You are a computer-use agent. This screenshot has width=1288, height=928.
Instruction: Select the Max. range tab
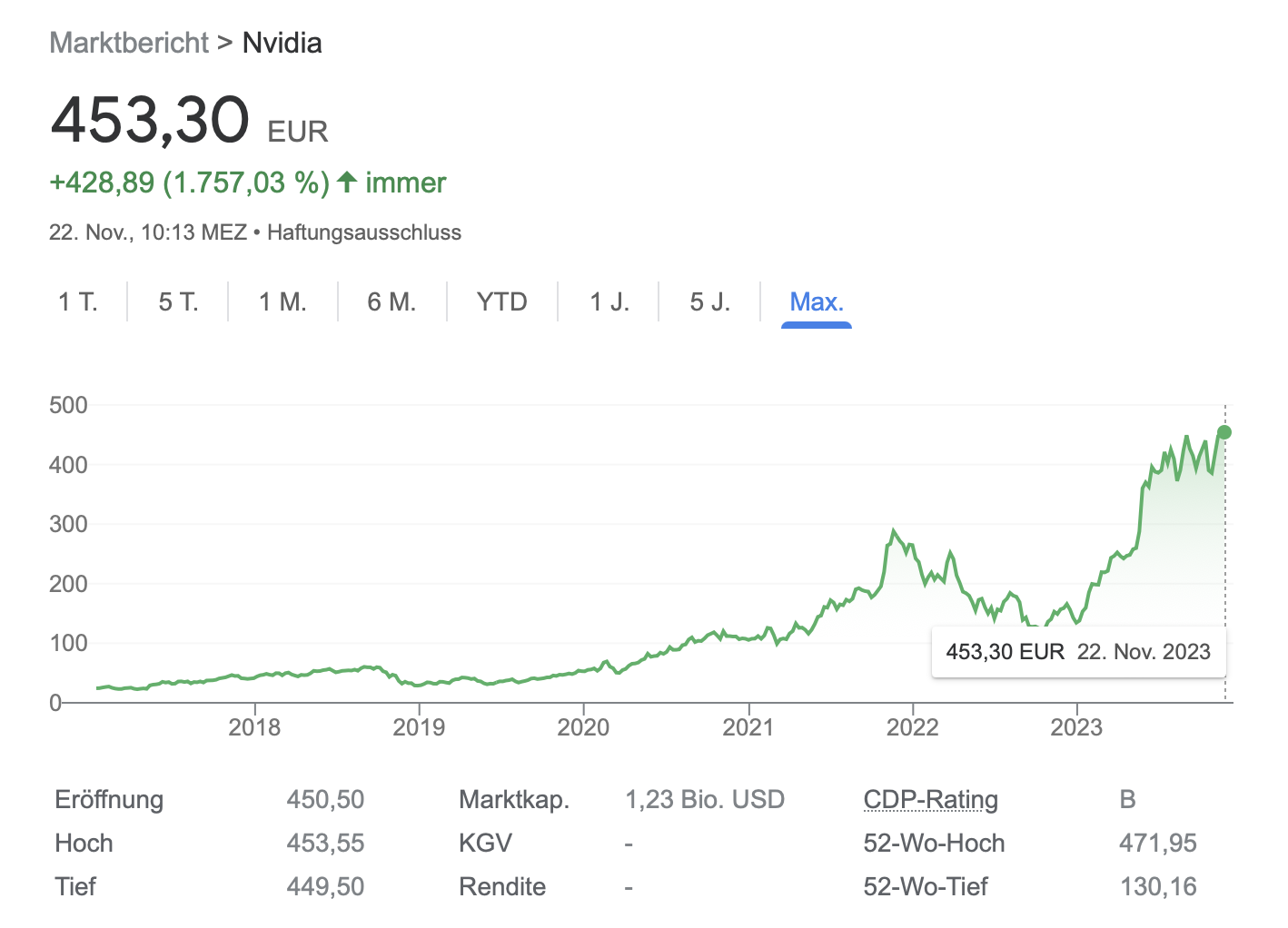tap(817, 301)
